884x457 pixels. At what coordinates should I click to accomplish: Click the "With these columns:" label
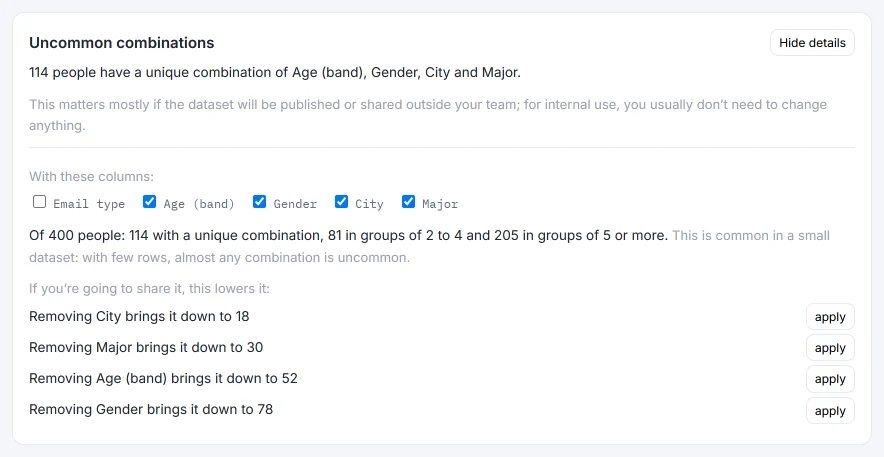[91, 176]
